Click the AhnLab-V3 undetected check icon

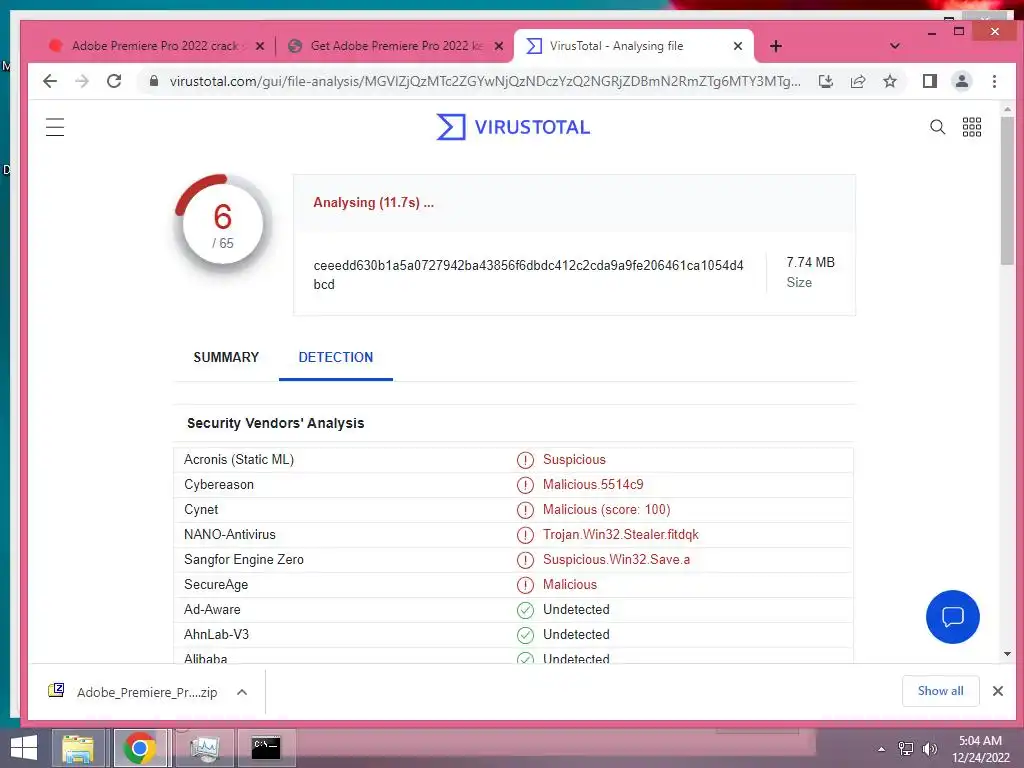[x=525, y=635]
